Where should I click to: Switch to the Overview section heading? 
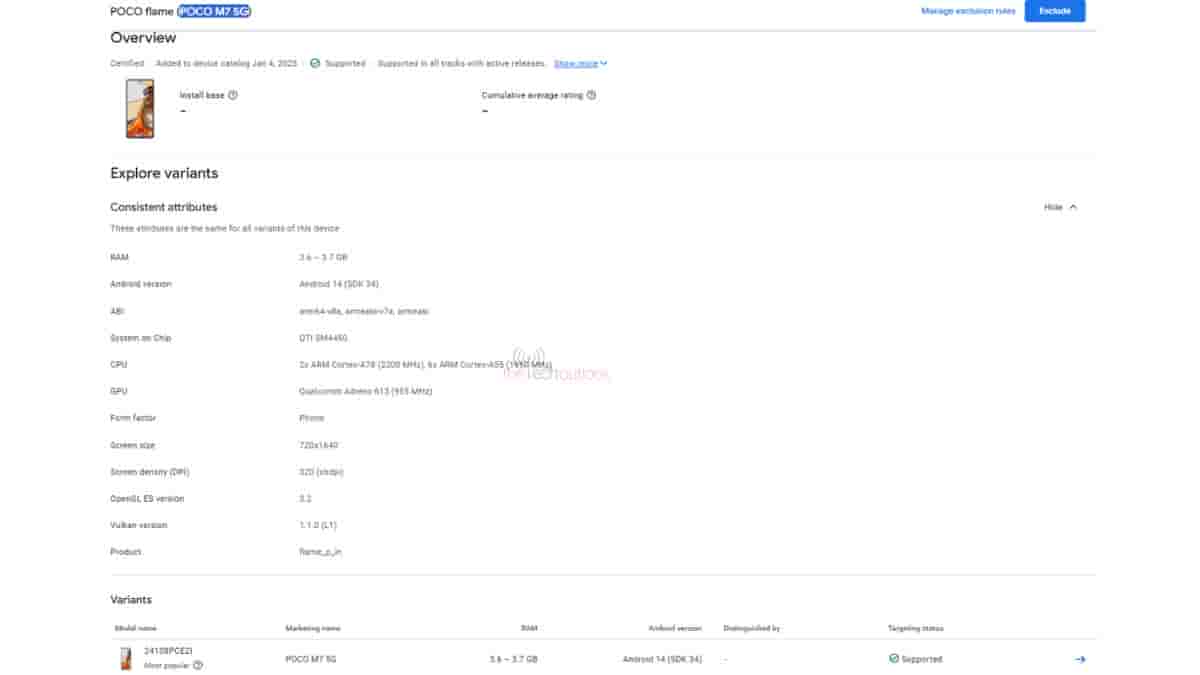point(141,37)
